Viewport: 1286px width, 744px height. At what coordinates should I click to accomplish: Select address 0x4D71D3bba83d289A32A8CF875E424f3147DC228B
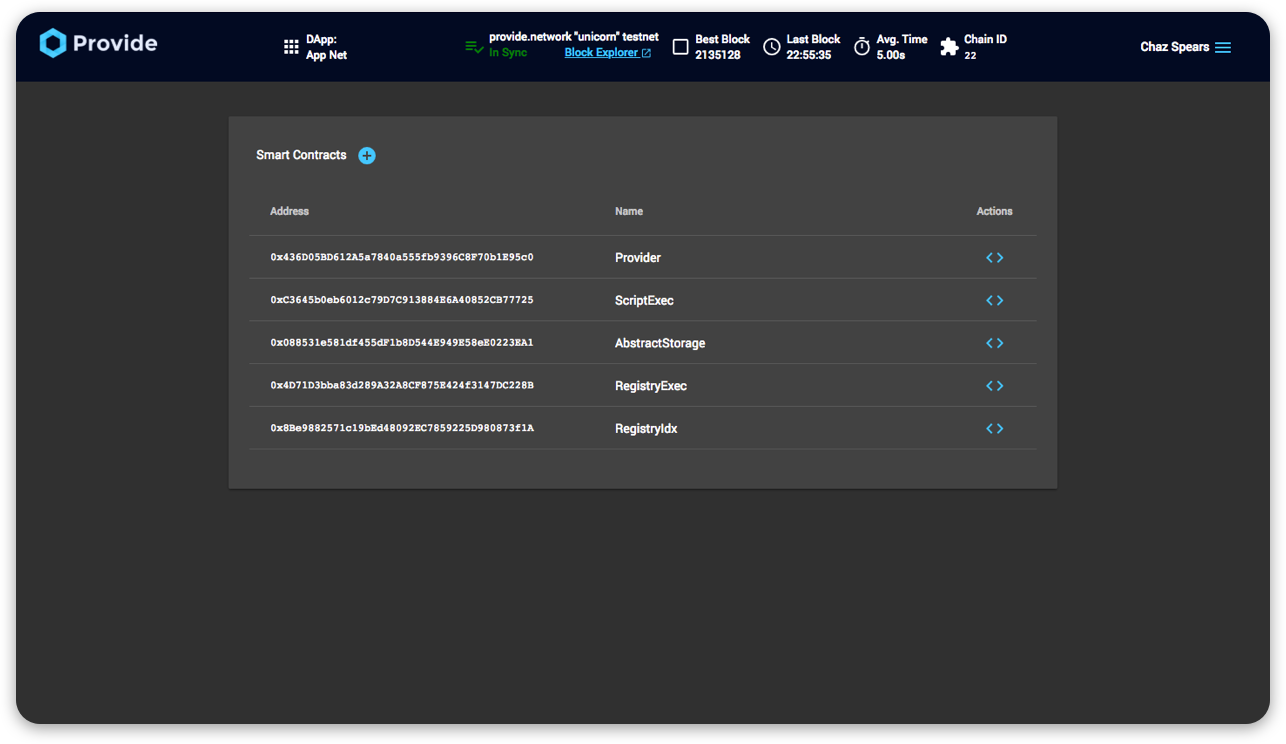402,386
